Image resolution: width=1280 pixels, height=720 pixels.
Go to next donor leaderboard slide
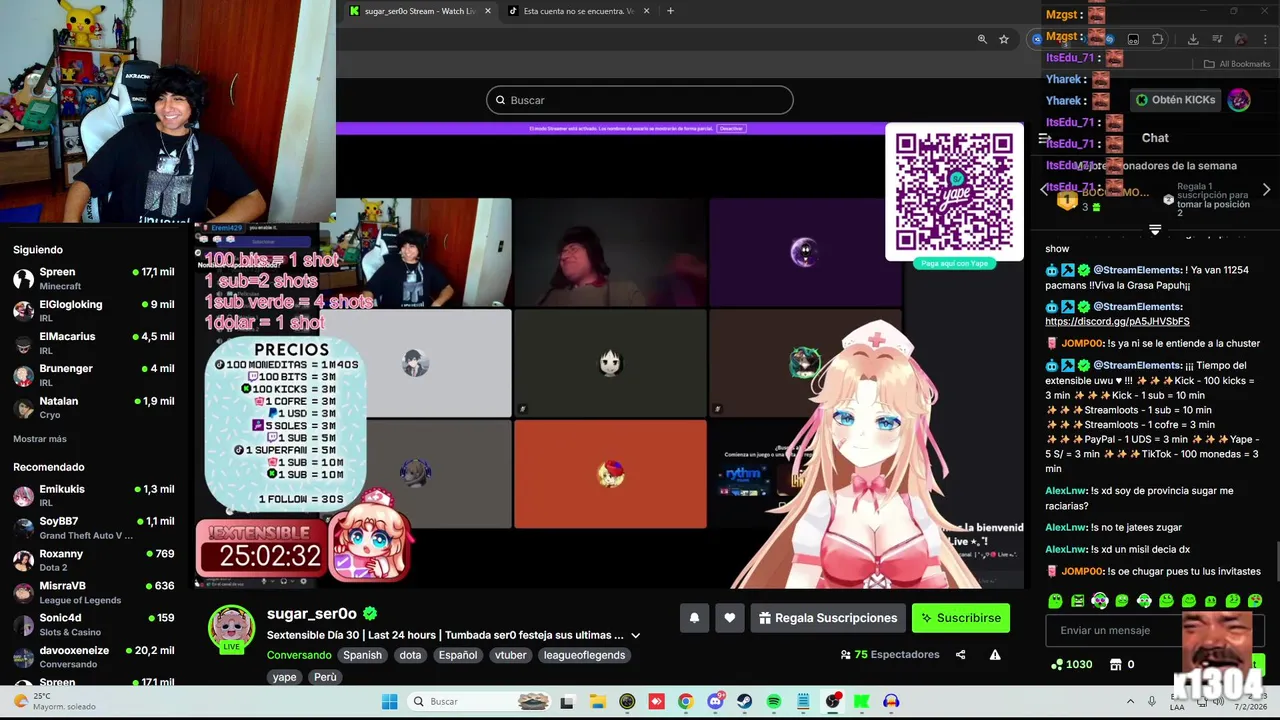[1266, 189]
